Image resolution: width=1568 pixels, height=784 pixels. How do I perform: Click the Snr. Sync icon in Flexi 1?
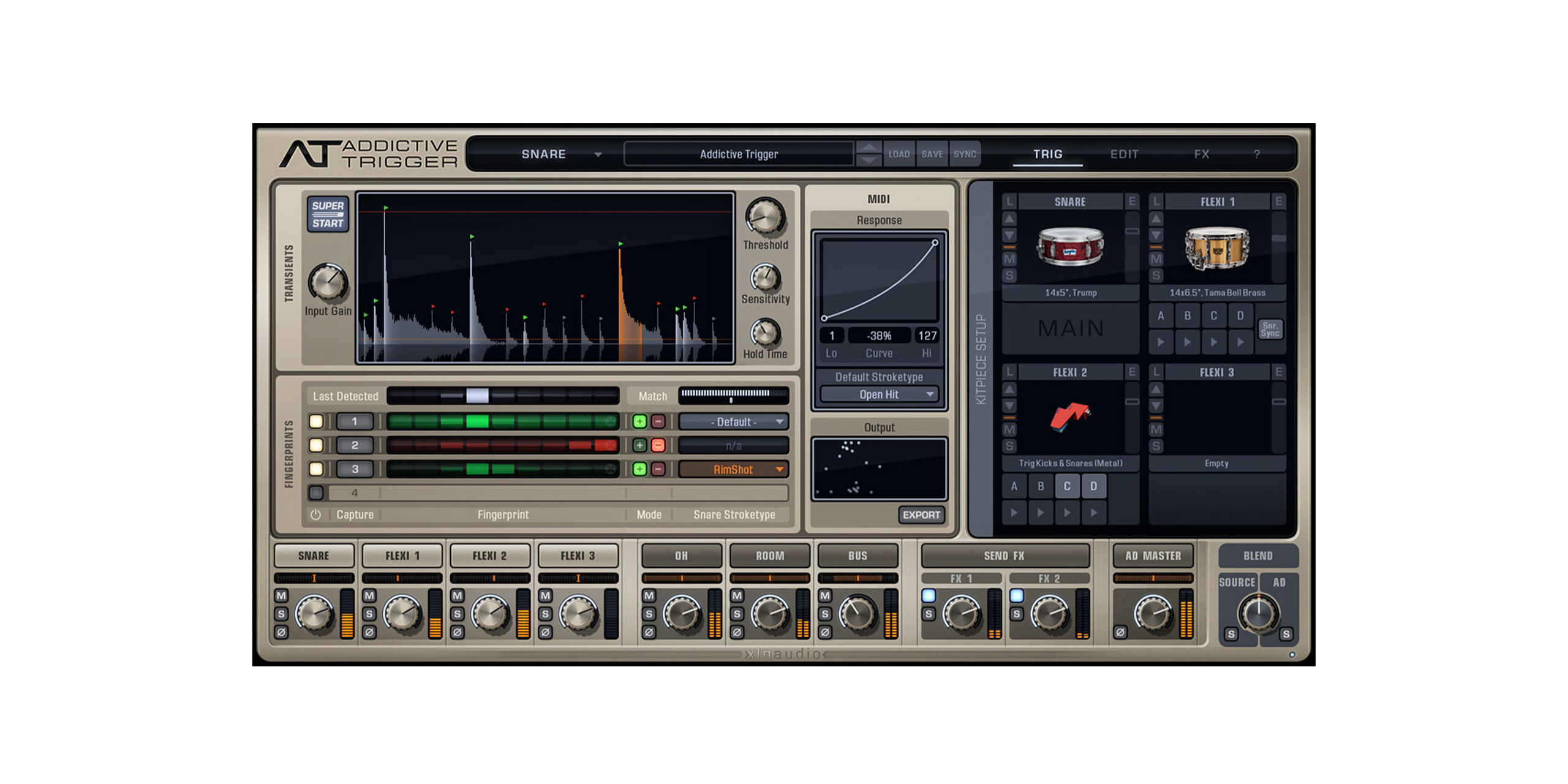click(x=1270, y=330)
